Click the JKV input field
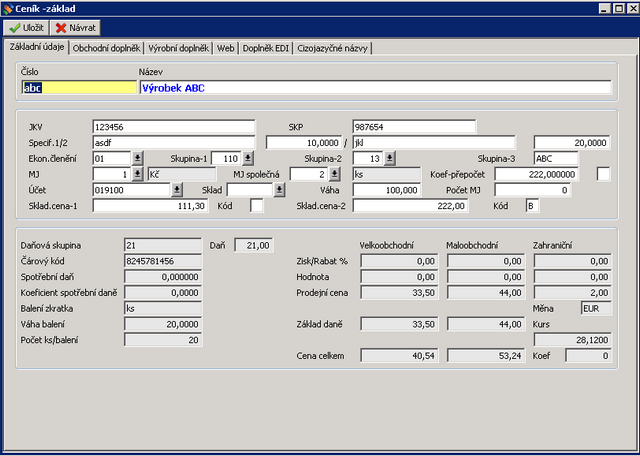This screenshot has height=456, width=640. coord(174,127)
